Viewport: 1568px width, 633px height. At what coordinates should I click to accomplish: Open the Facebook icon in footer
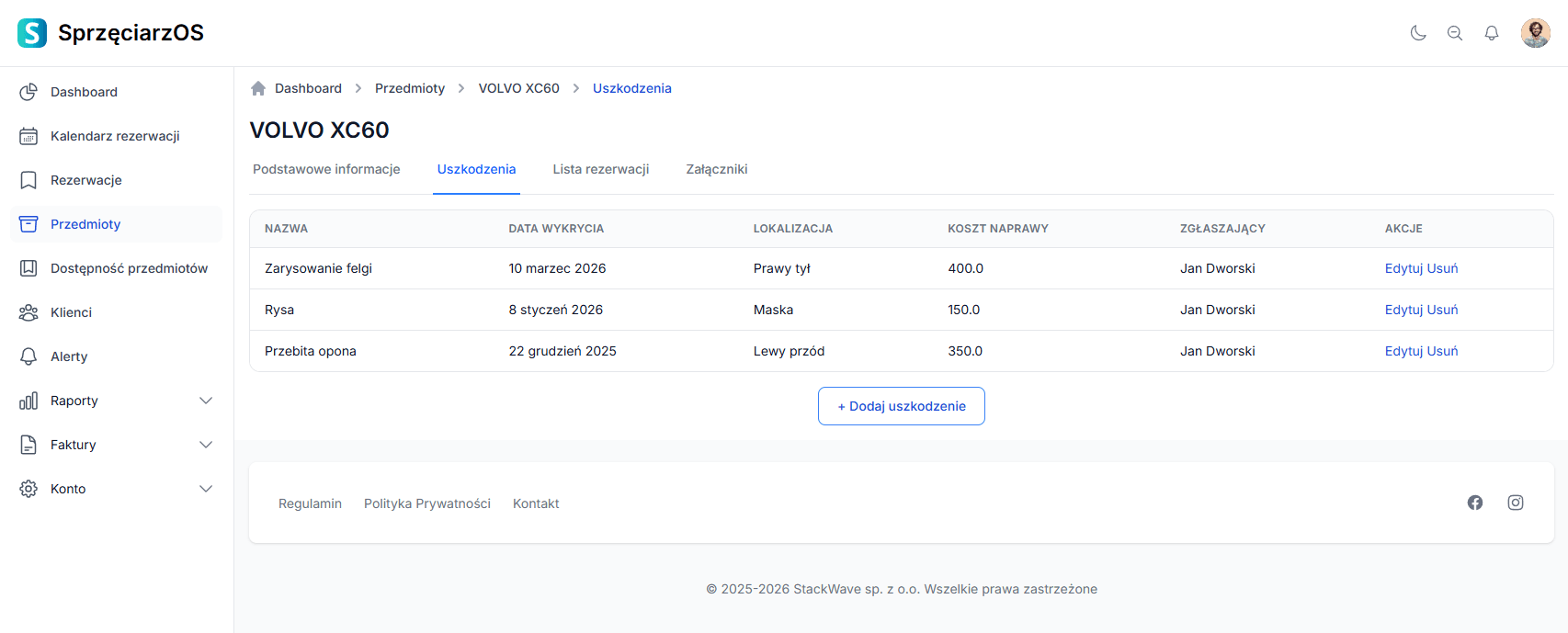[1475, 503]
